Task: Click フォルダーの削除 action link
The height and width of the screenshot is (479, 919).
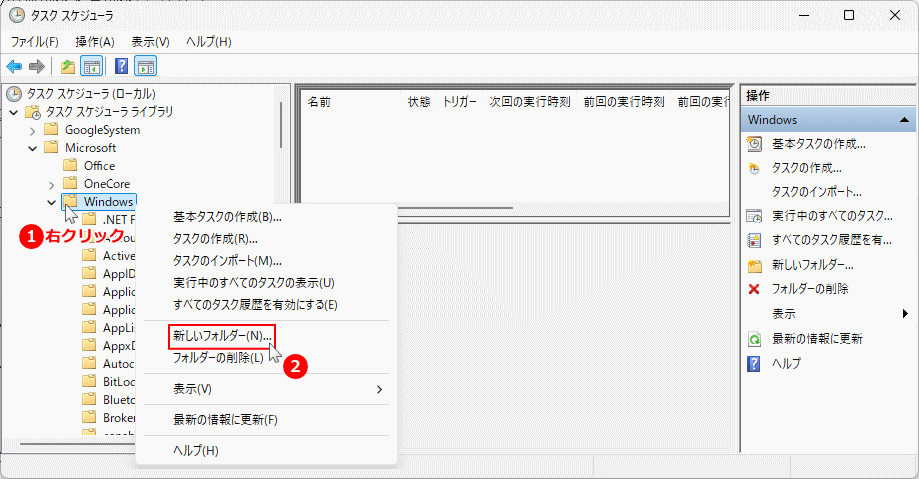Action: pos(810,288)
